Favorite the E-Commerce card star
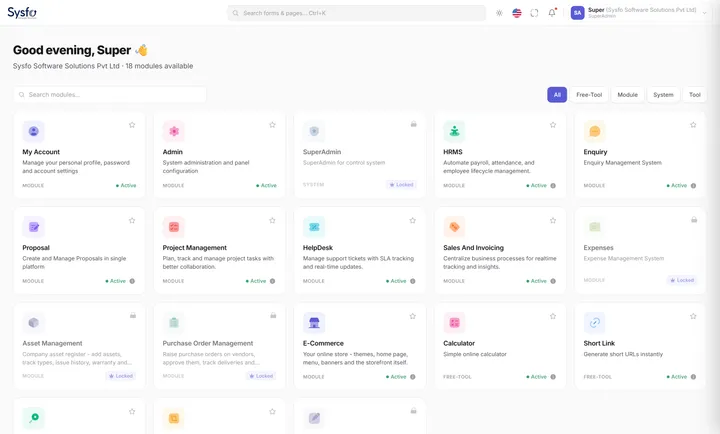The image size is (720, 434). [x=413, y=316]
